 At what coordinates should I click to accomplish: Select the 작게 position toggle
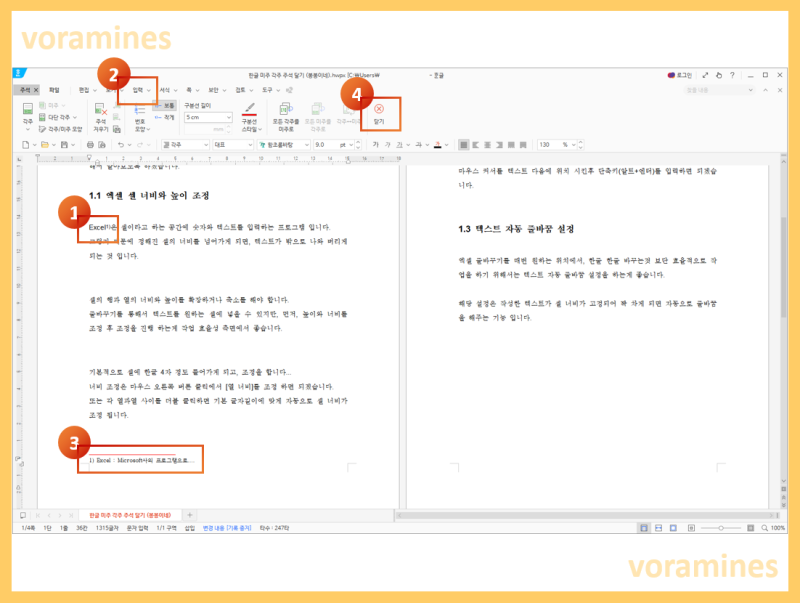[165, 117]
